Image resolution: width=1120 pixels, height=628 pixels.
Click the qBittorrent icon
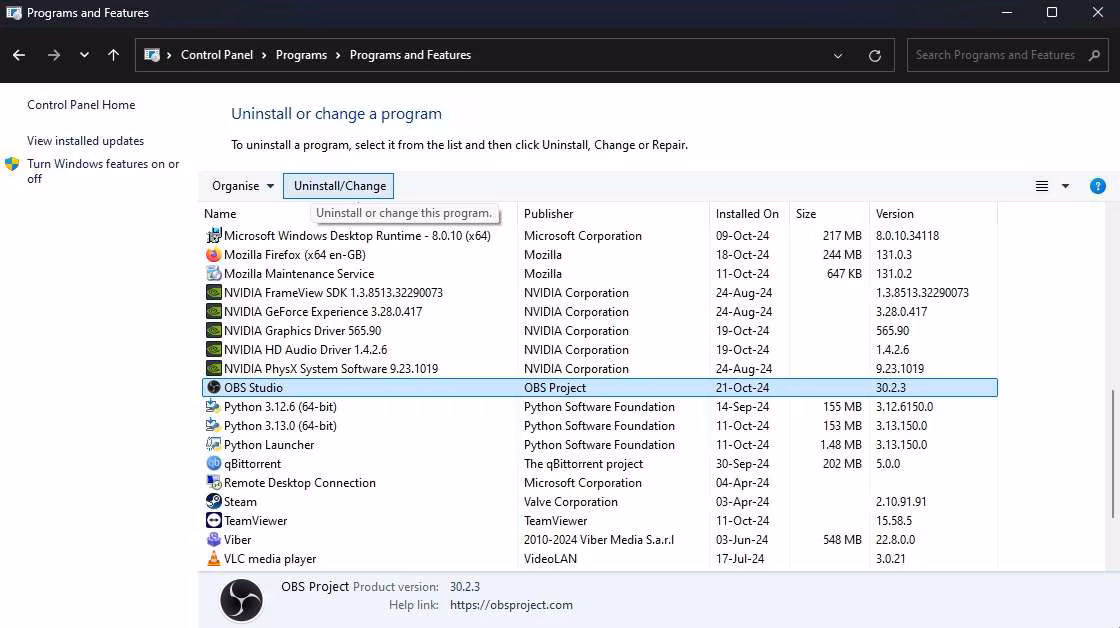(x=214, y=463)
